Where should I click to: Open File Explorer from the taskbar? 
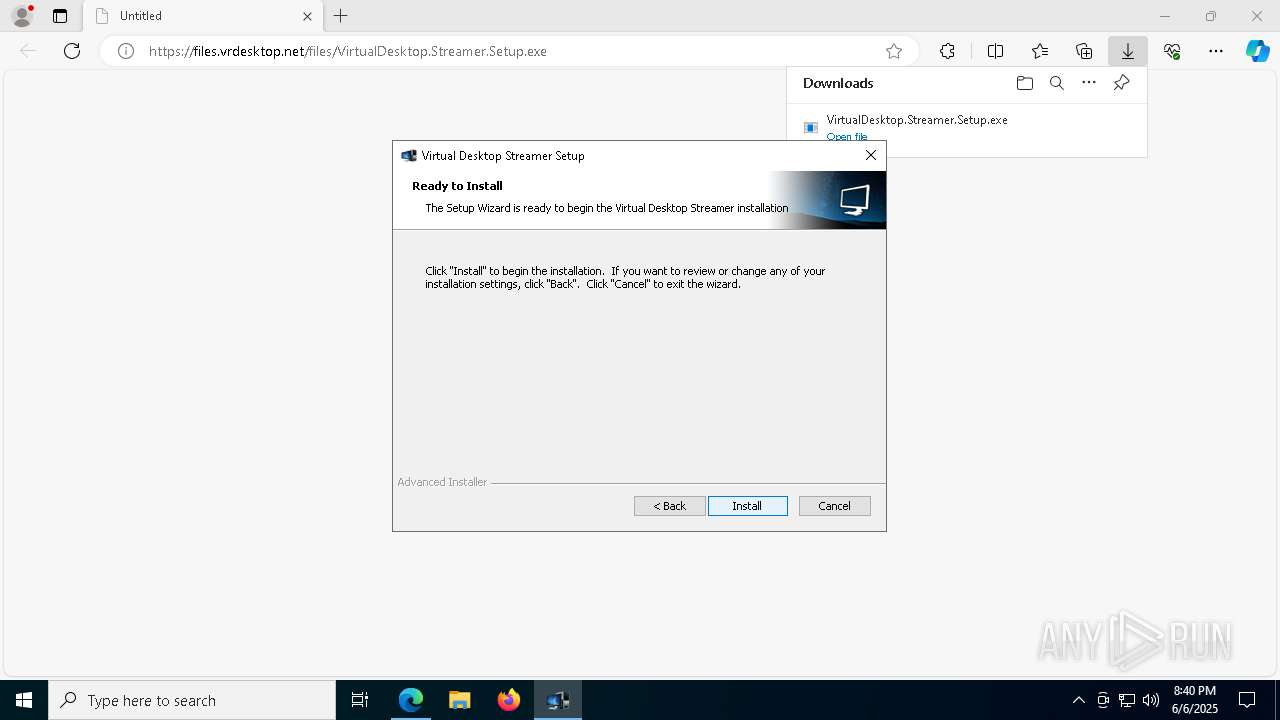tap(459, 700)
